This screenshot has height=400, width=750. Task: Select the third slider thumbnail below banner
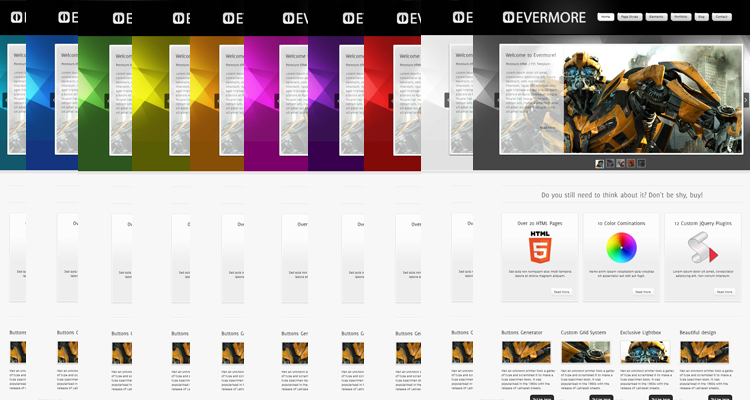[620, 164]
